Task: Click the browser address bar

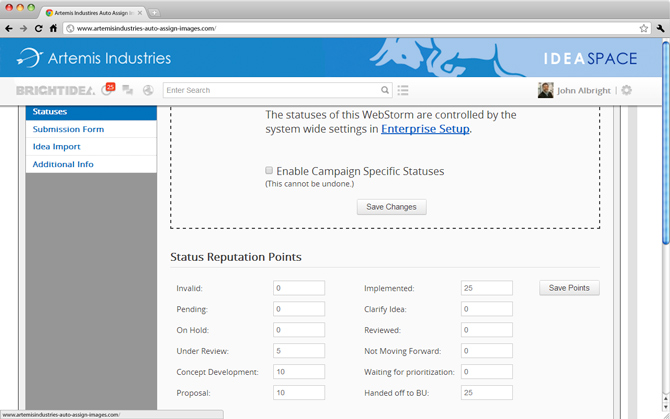Action: 357,28
